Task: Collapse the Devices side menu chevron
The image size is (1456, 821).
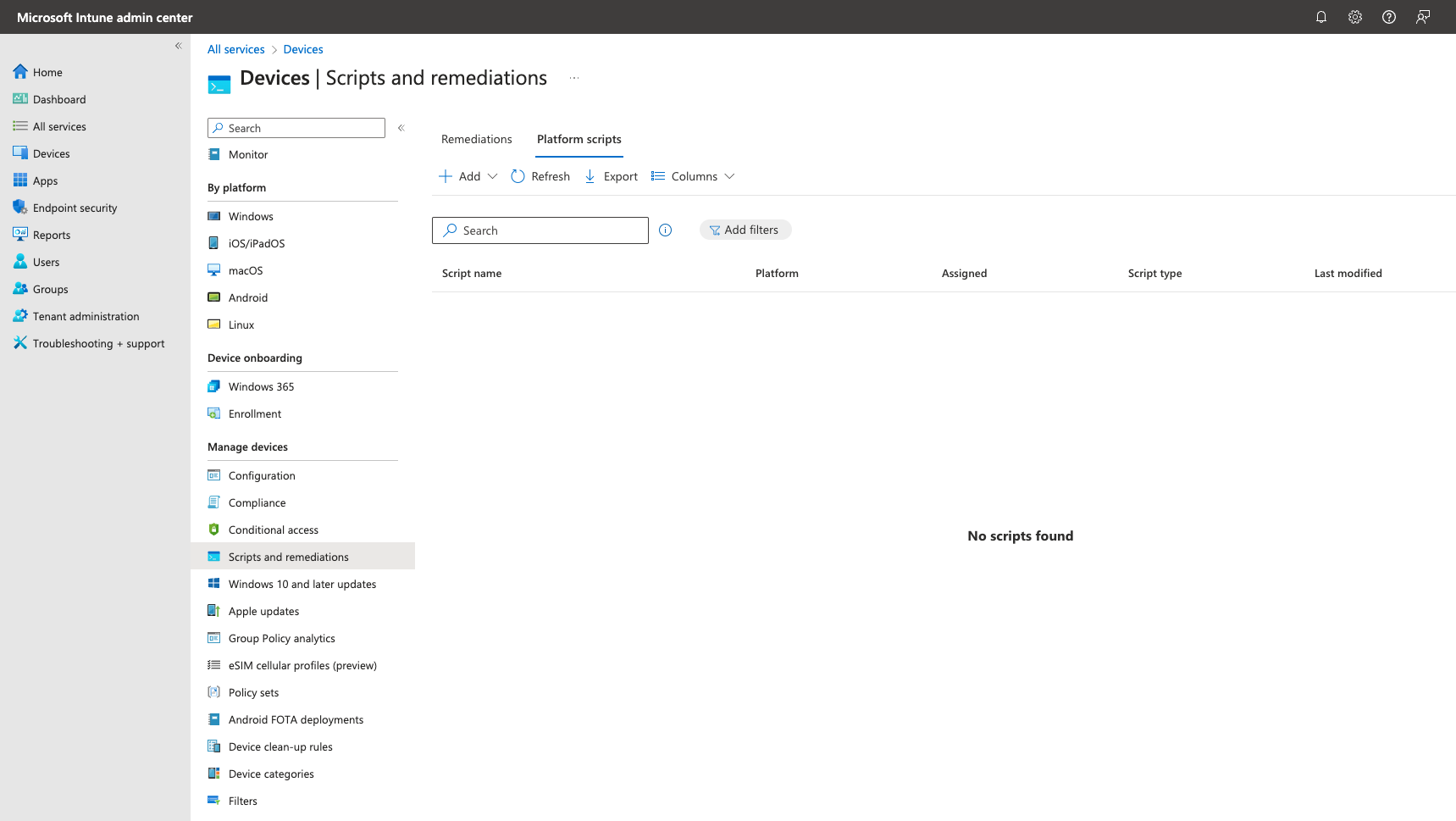Action: pos(401,128)
